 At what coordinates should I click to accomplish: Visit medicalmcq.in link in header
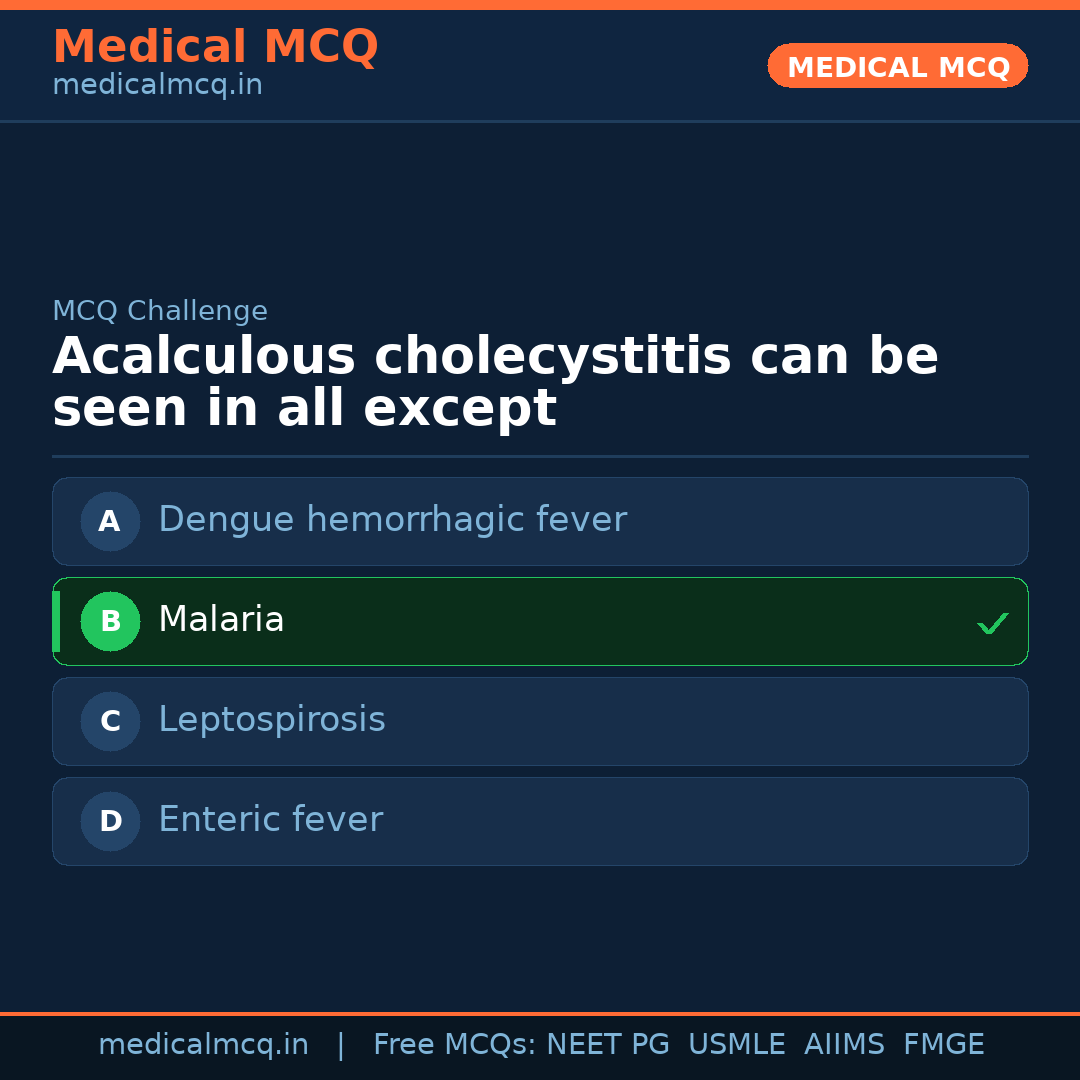point(157,86)
